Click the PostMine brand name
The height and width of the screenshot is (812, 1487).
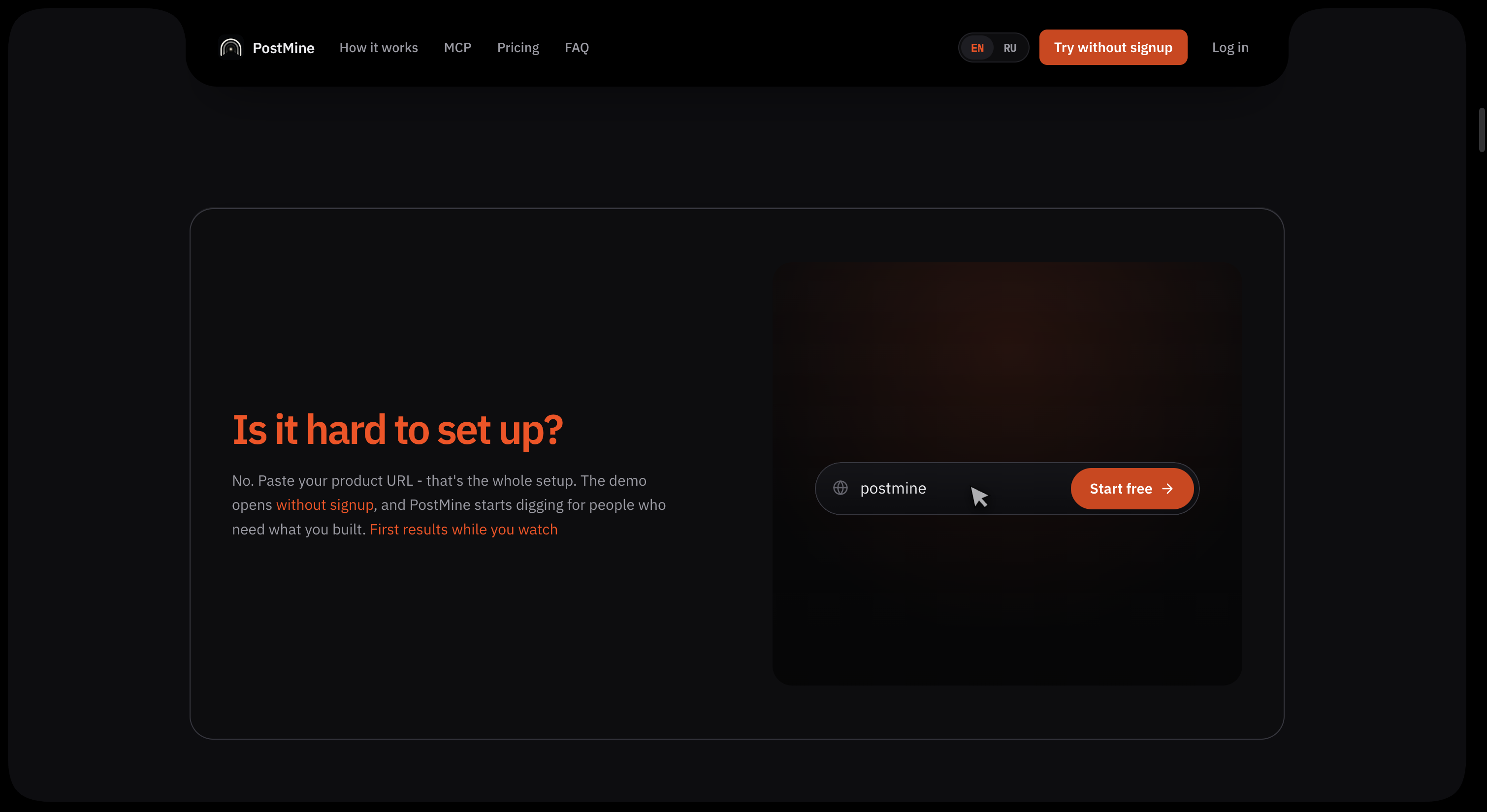click(x=284, y=48)
